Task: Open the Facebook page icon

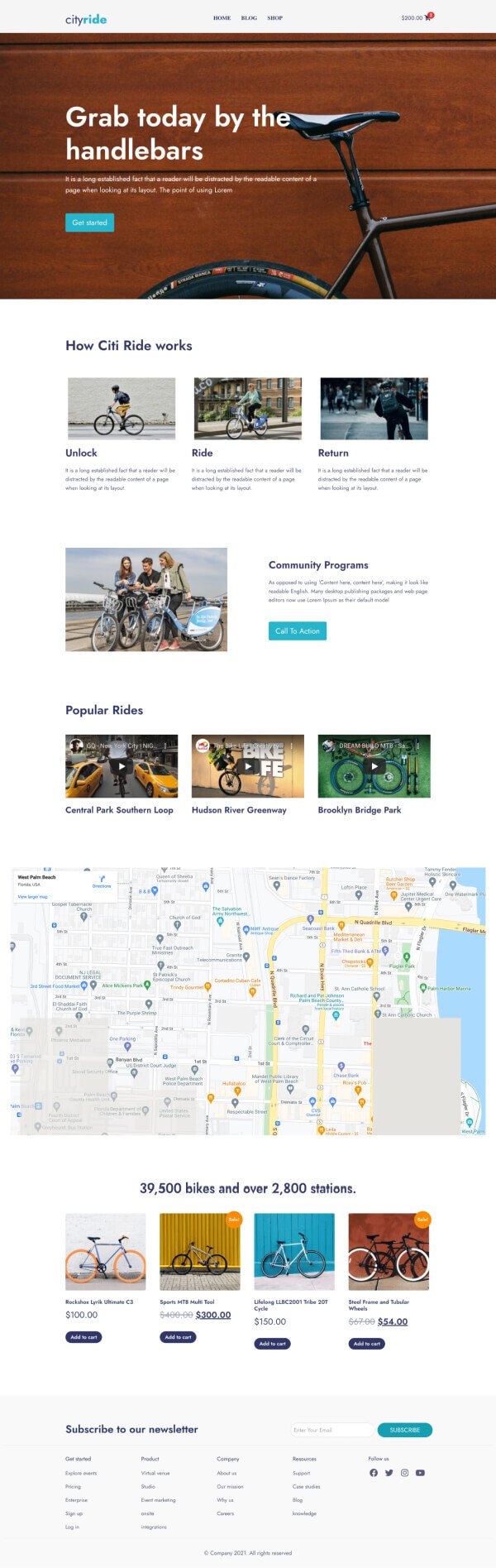Action: point(374,1473)
